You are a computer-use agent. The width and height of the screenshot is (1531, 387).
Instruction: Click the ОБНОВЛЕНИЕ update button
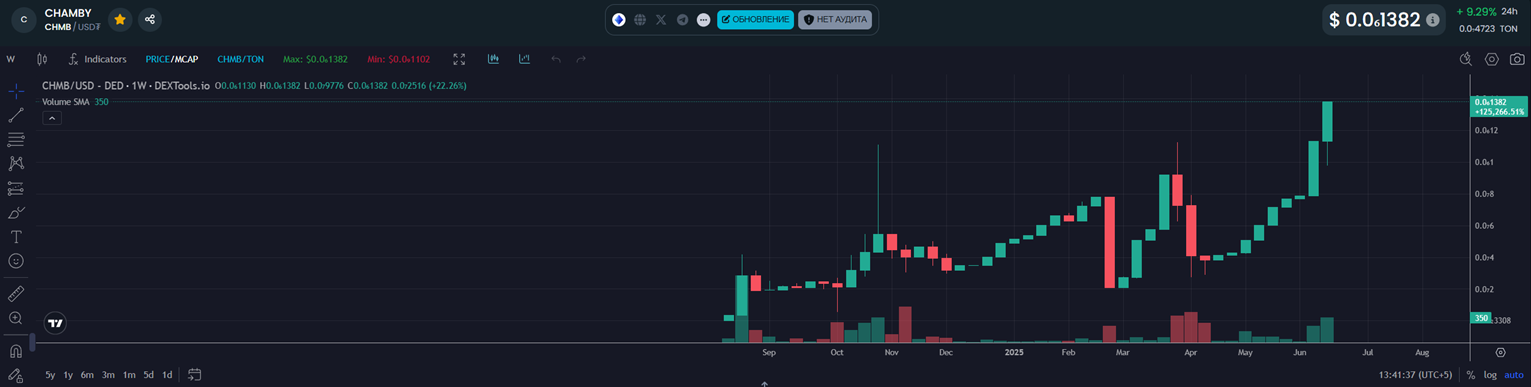point(755,19)
